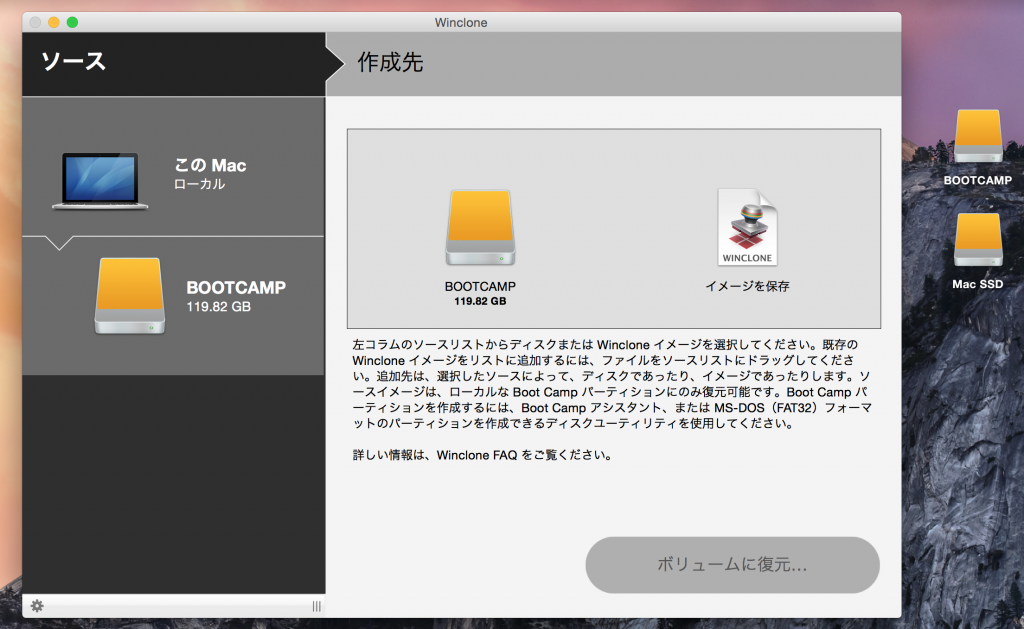This screenshot has height=629, width=1024.
Task: Click the Mac SSD desktop icon label
Action: [x=978, y=284]
